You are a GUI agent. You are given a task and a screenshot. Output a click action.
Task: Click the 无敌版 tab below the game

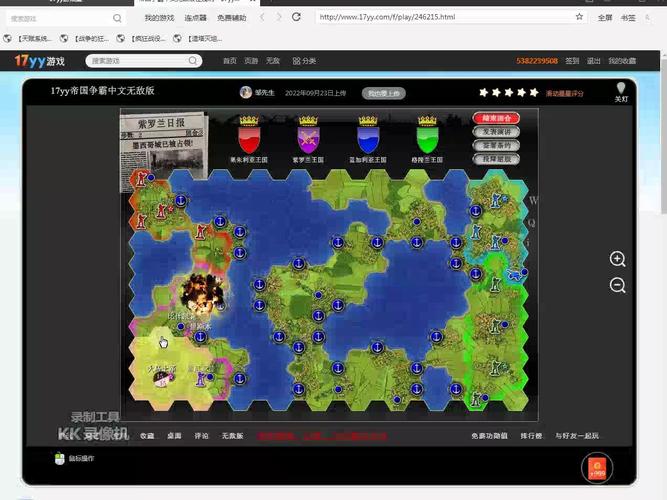pyautogui.click(x=232, y=436)
